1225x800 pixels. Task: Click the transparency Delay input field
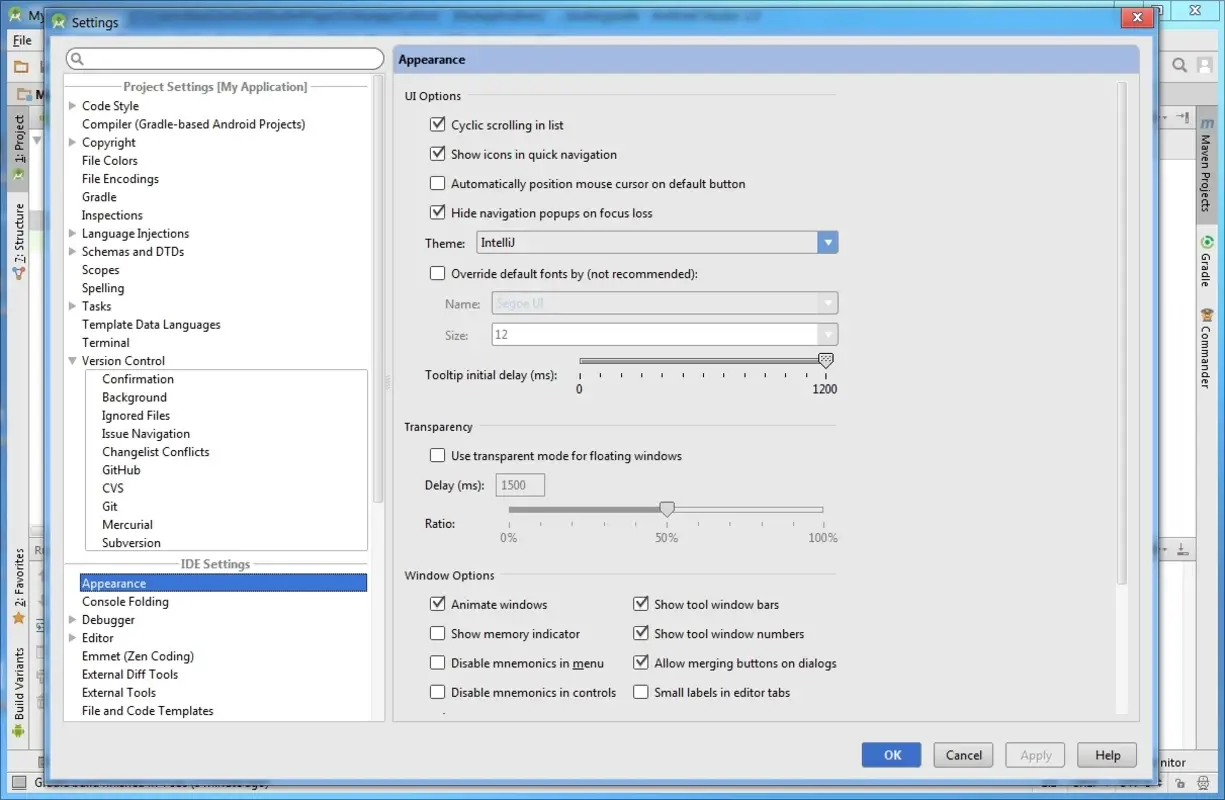point(519,484)
